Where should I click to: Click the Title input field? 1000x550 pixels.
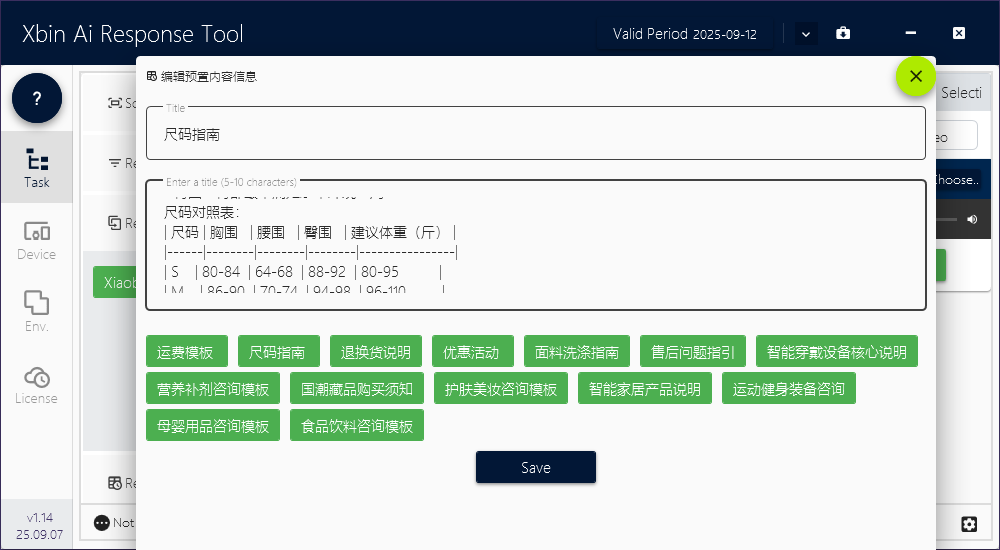(536, 133)
